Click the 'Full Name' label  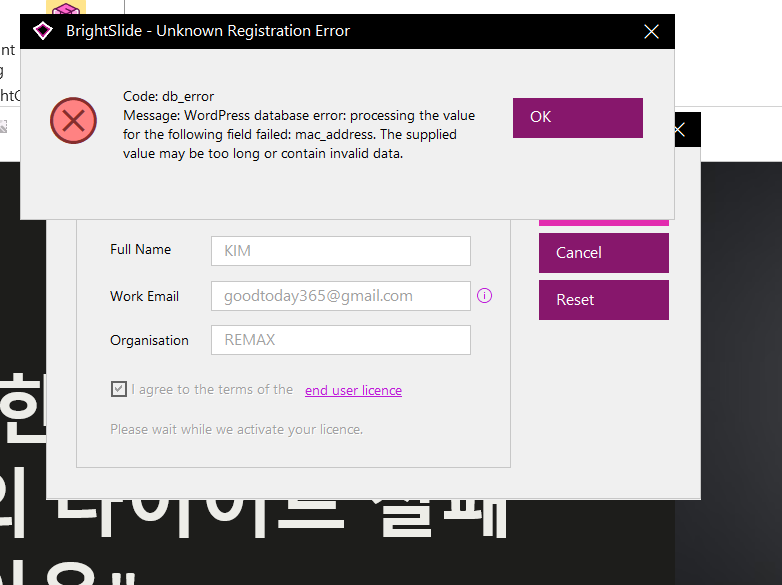141,249
